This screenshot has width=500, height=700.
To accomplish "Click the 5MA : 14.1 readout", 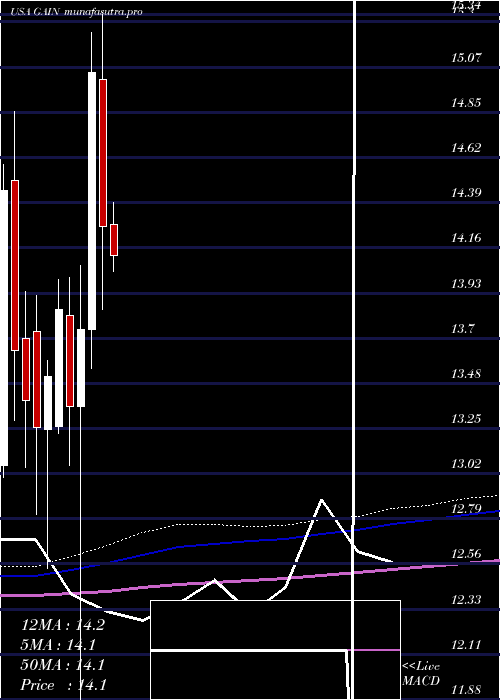I will 59,645.
